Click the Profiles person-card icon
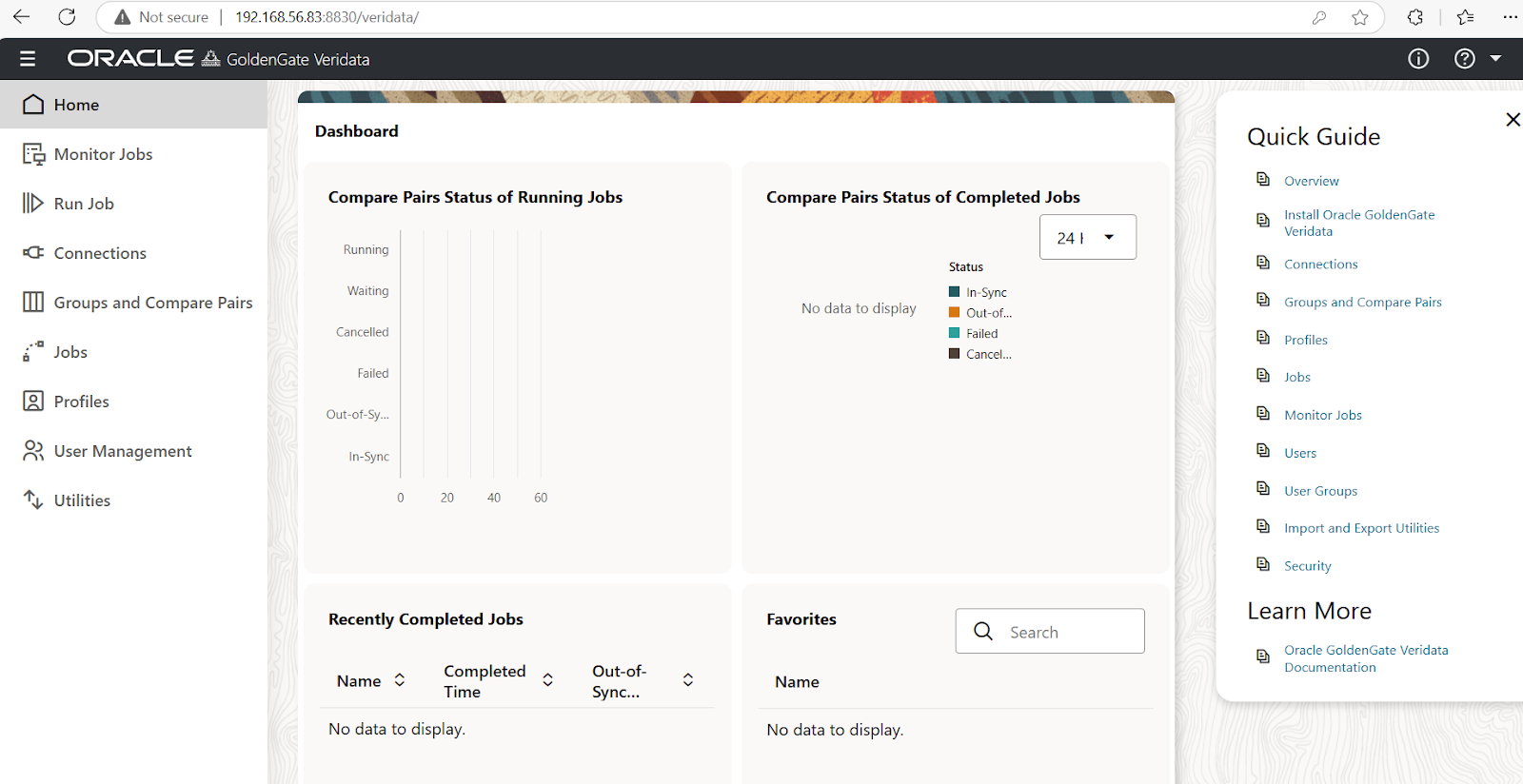1523x784 pixels. tap(33, 402)
